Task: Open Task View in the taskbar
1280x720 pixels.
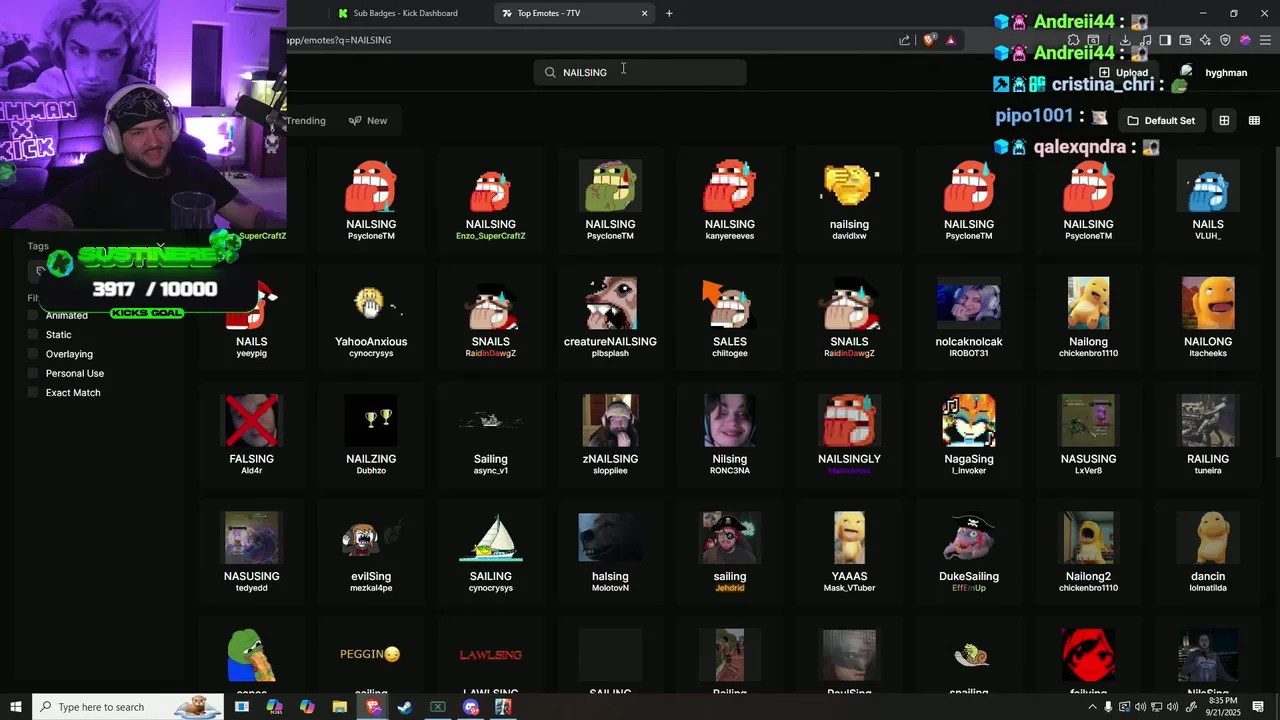Action: click(241, 707)
